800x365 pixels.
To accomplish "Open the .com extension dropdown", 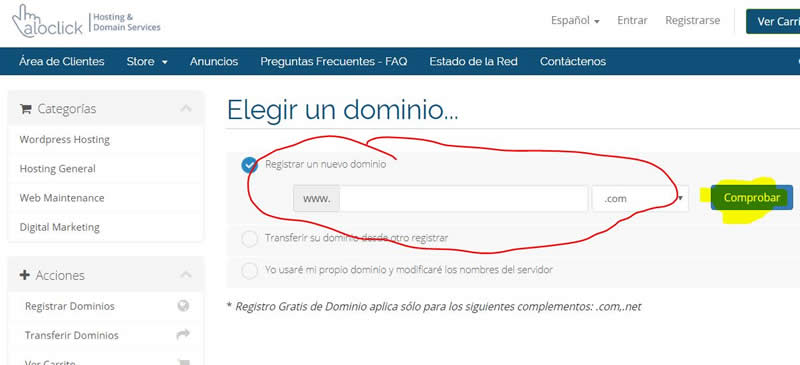I will click(x=640, y=198).
